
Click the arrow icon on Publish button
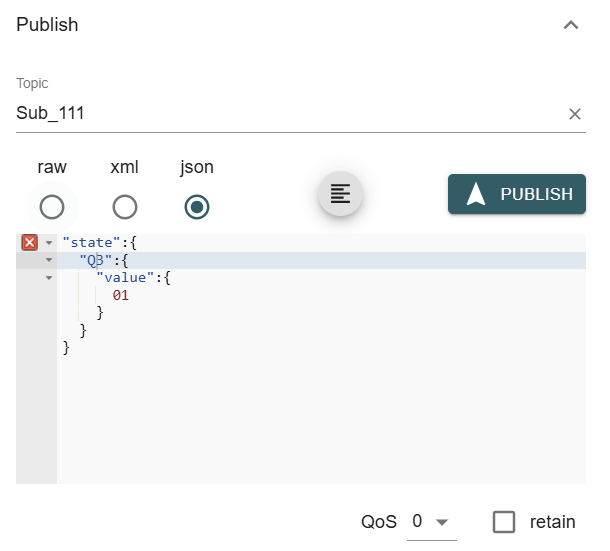coord(476,194)
